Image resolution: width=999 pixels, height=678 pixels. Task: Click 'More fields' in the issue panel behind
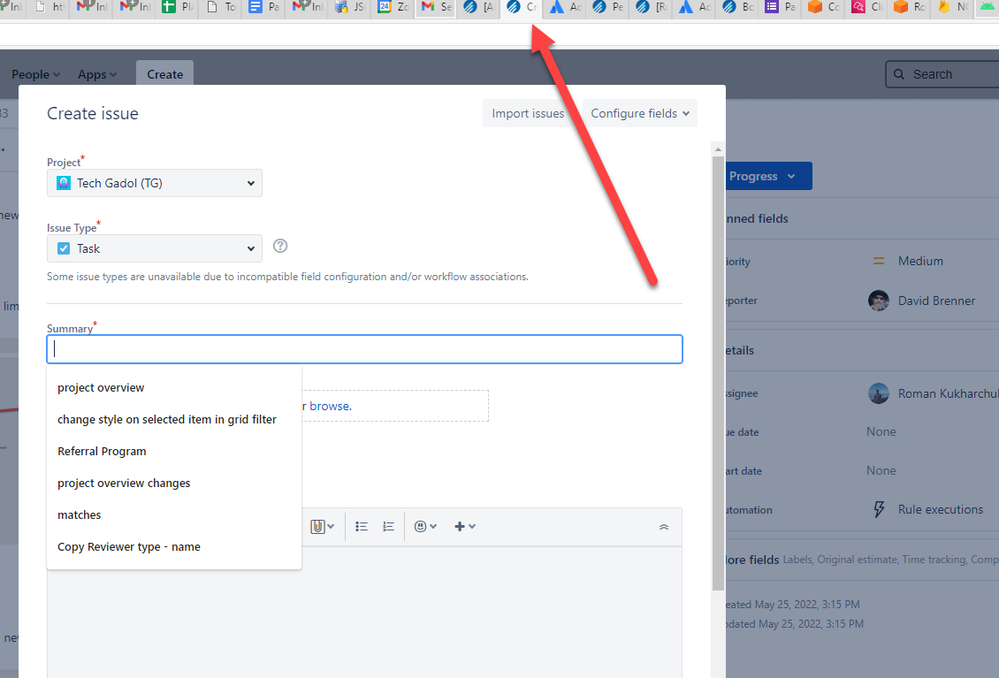753,559
